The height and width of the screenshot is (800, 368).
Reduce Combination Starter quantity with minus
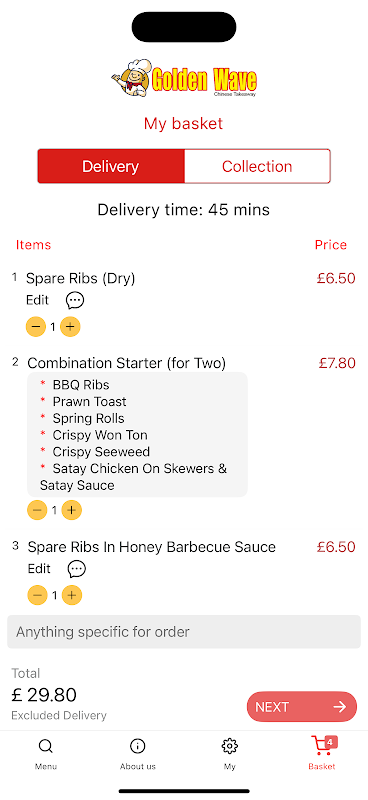[37, 510]
